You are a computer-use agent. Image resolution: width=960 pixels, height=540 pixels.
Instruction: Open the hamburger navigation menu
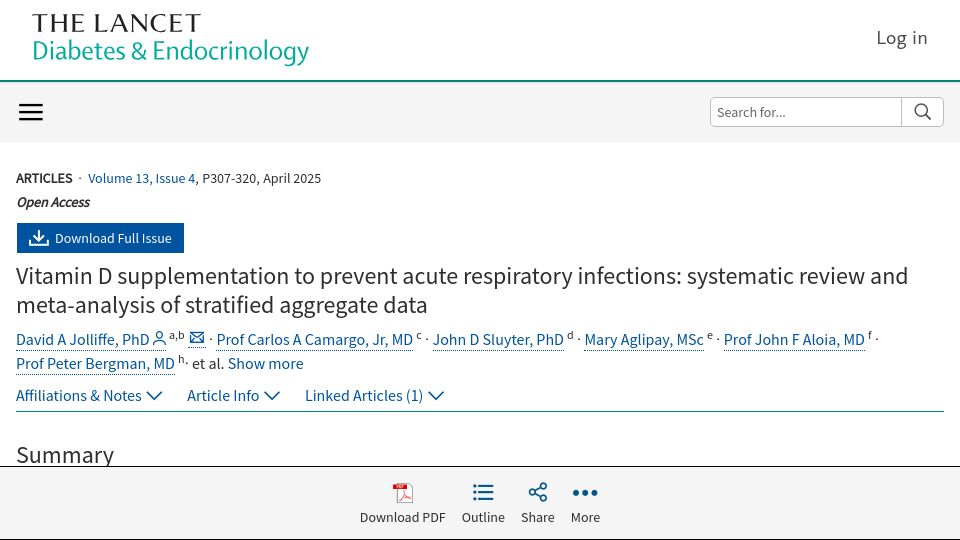coord(31,112)
